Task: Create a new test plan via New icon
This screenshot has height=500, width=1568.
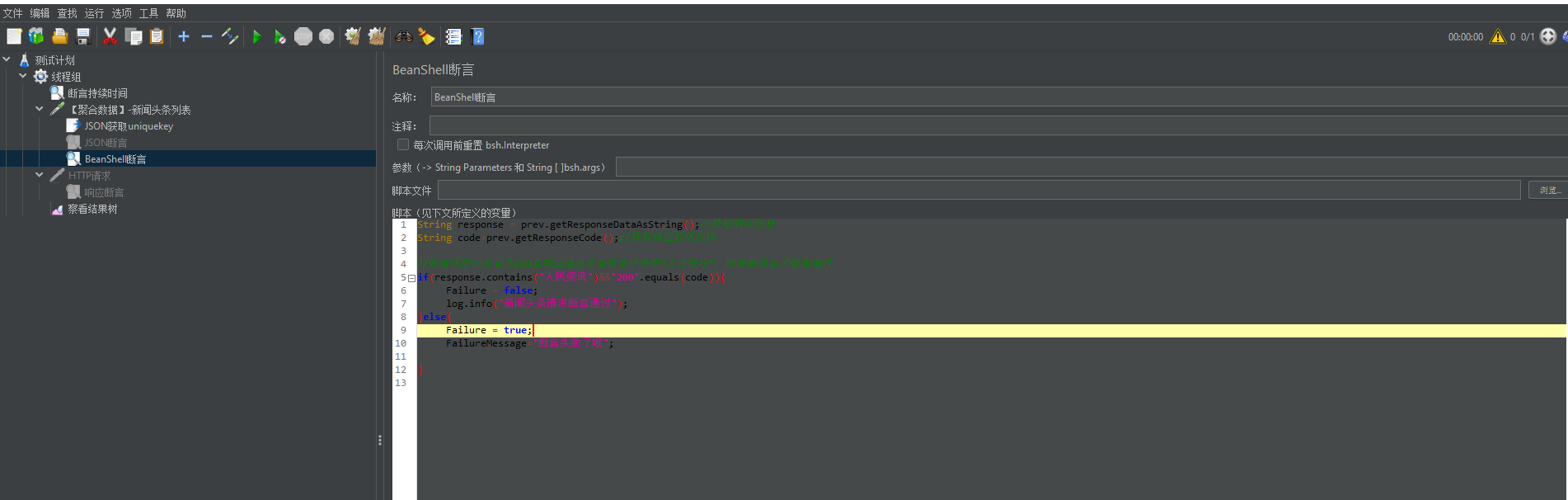Action: pyautogui.click(x=14, y=36)
